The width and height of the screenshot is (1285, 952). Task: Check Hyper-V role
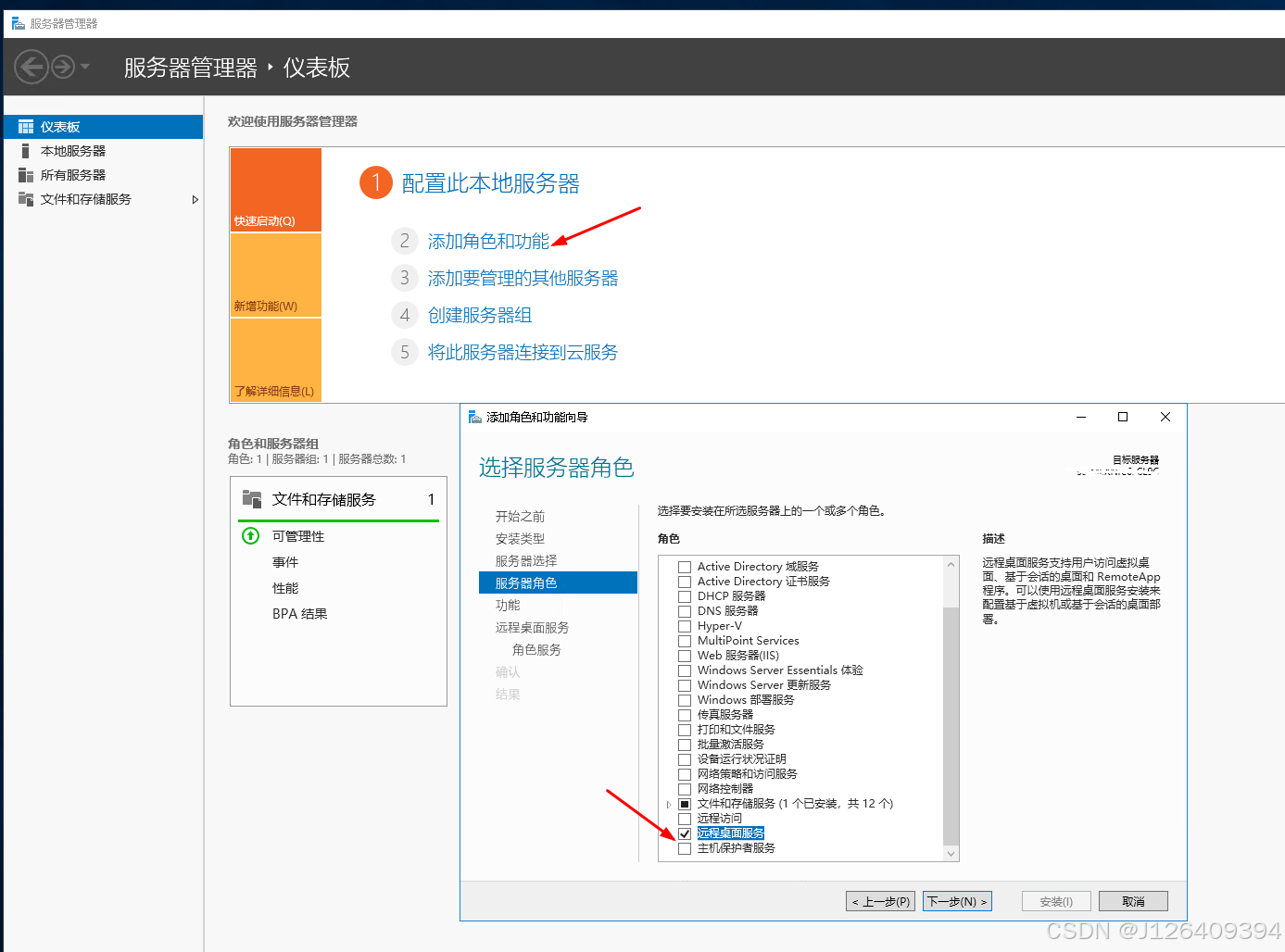coord(685,626)
